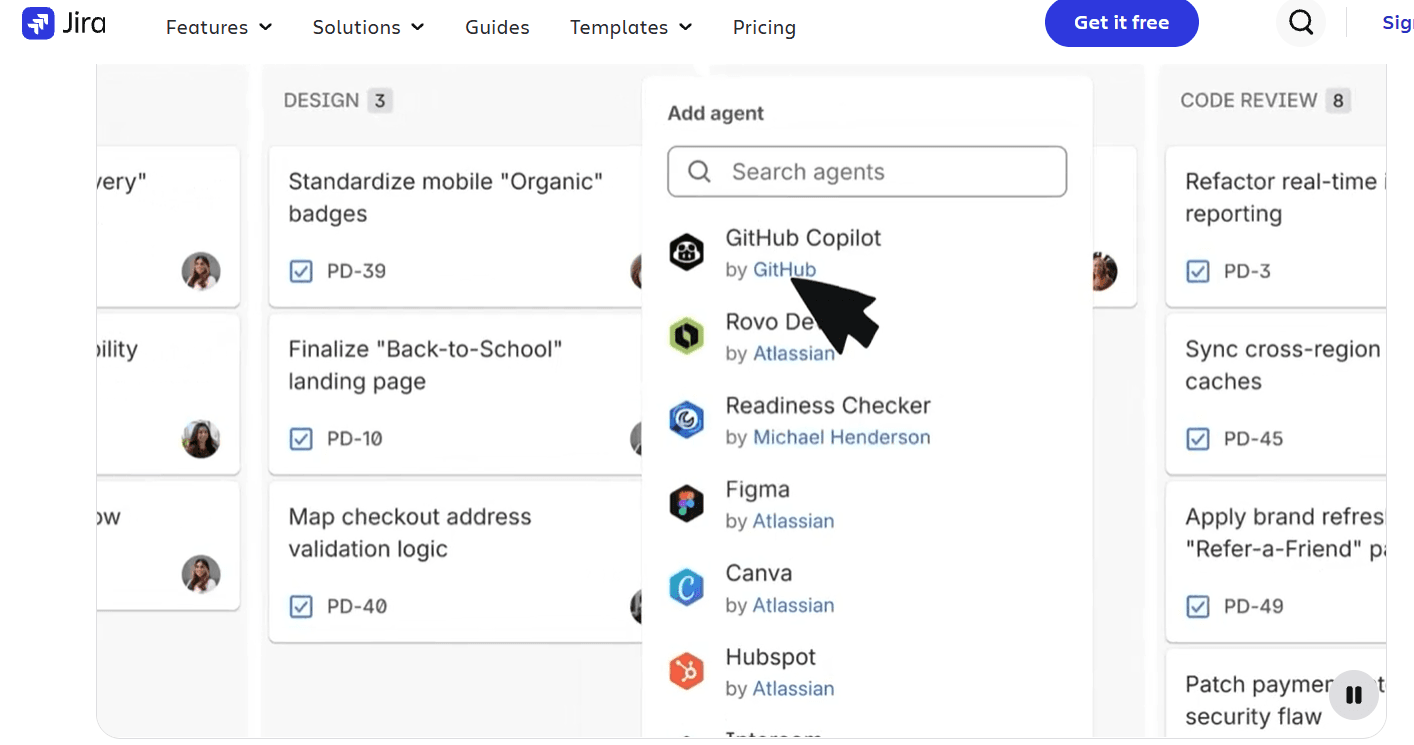The height and width of the screenshot is (745, 1414).
Task: Select the GitHub Copilot agent name
Action: [x=804, y=238]
